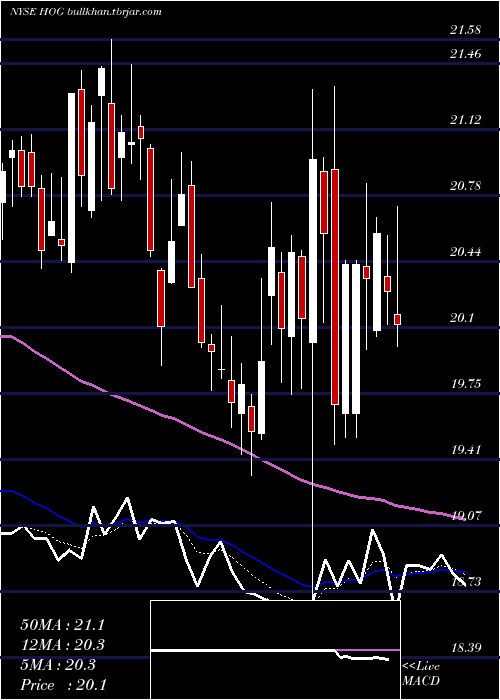
Task: Click the 20.44 price label
Action: (x=466, y=252)
